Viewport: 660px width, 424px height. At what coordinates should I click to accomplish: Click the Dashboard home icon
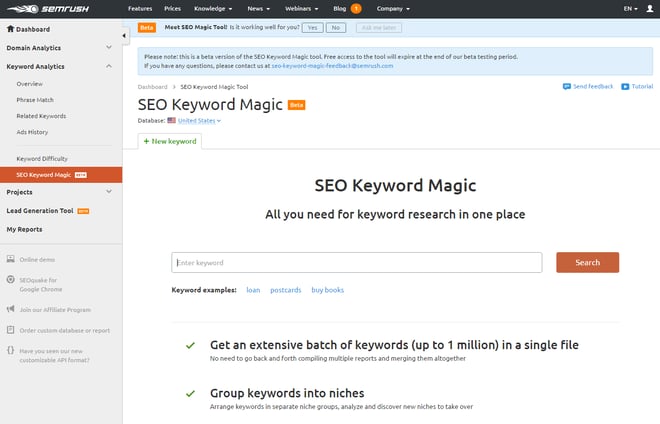click(11, 29)
